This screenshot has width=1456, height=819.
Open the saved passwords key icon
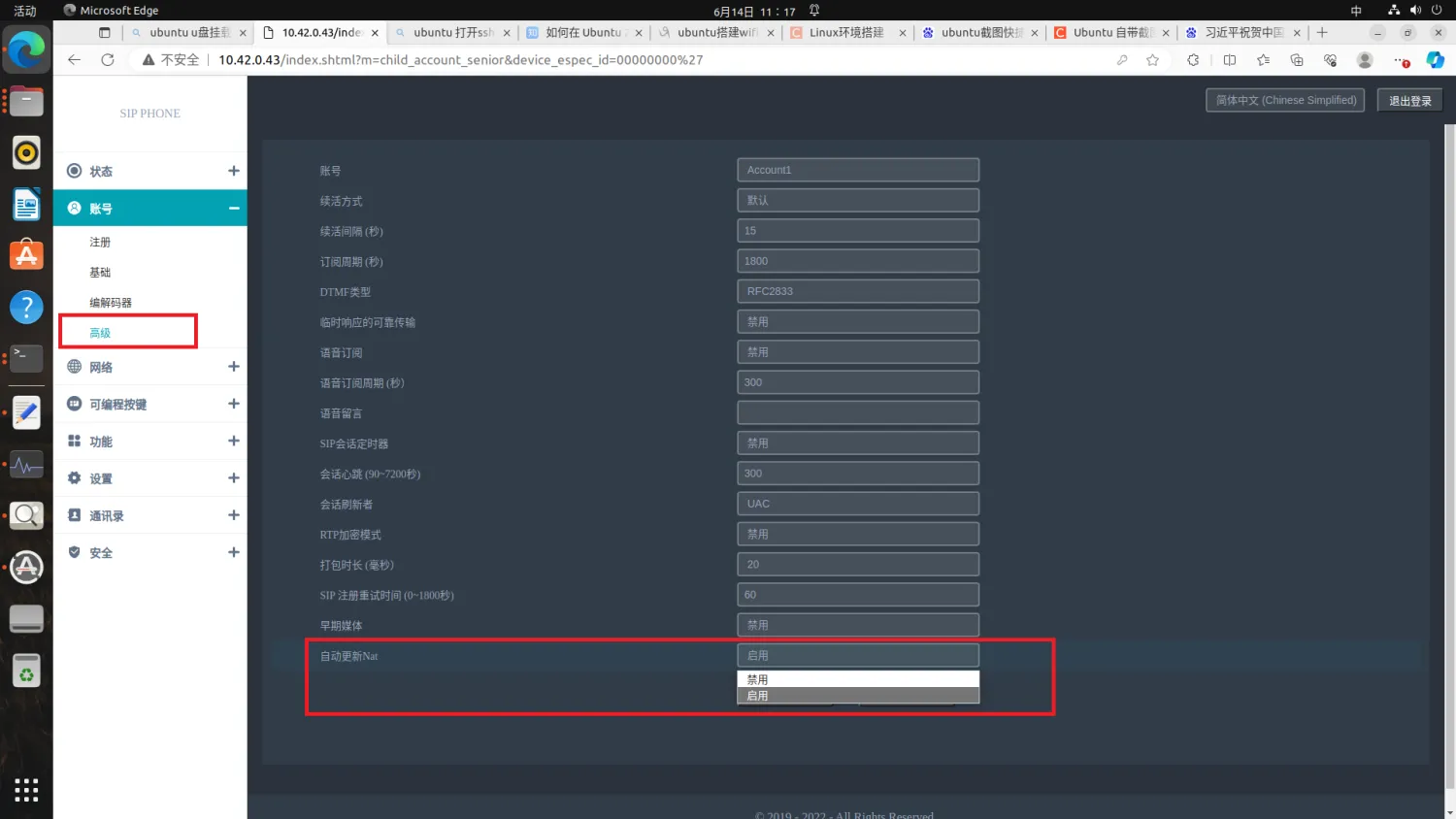1122,60
